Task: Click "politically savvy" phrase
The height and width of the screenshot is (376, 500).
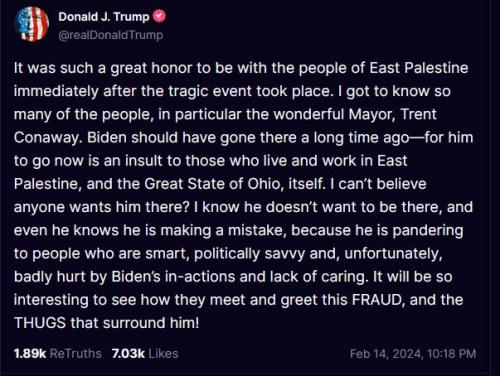Action: 249,254
